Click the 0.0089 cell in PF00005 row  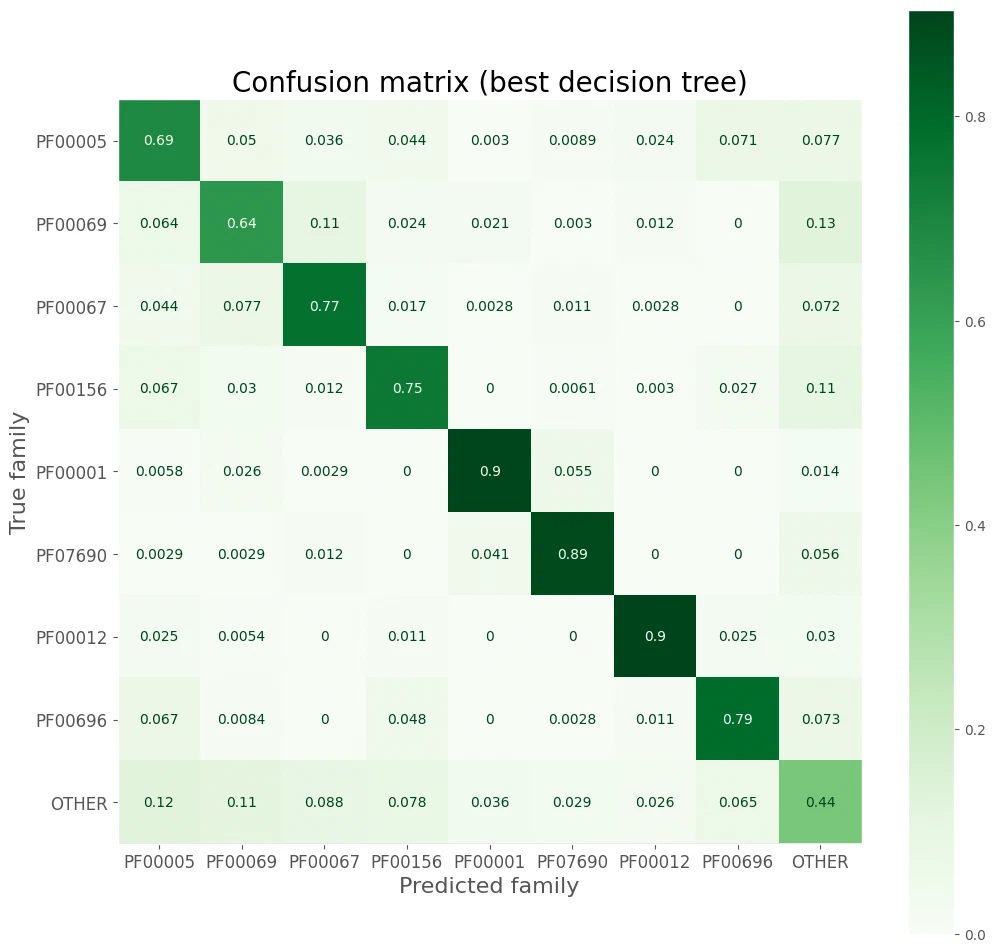(572, 140)
